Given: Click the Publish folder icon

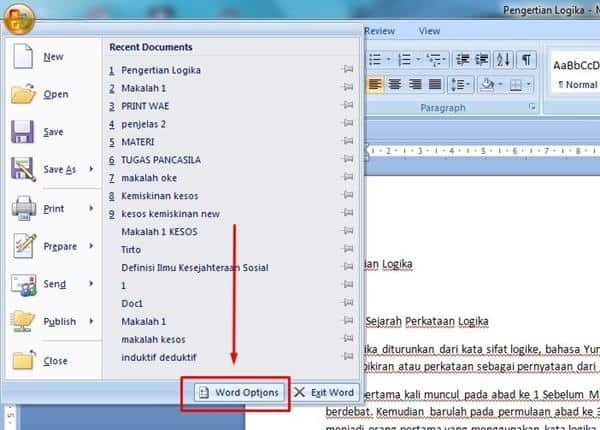Looking at the screenshot, I should coord(23,321).
